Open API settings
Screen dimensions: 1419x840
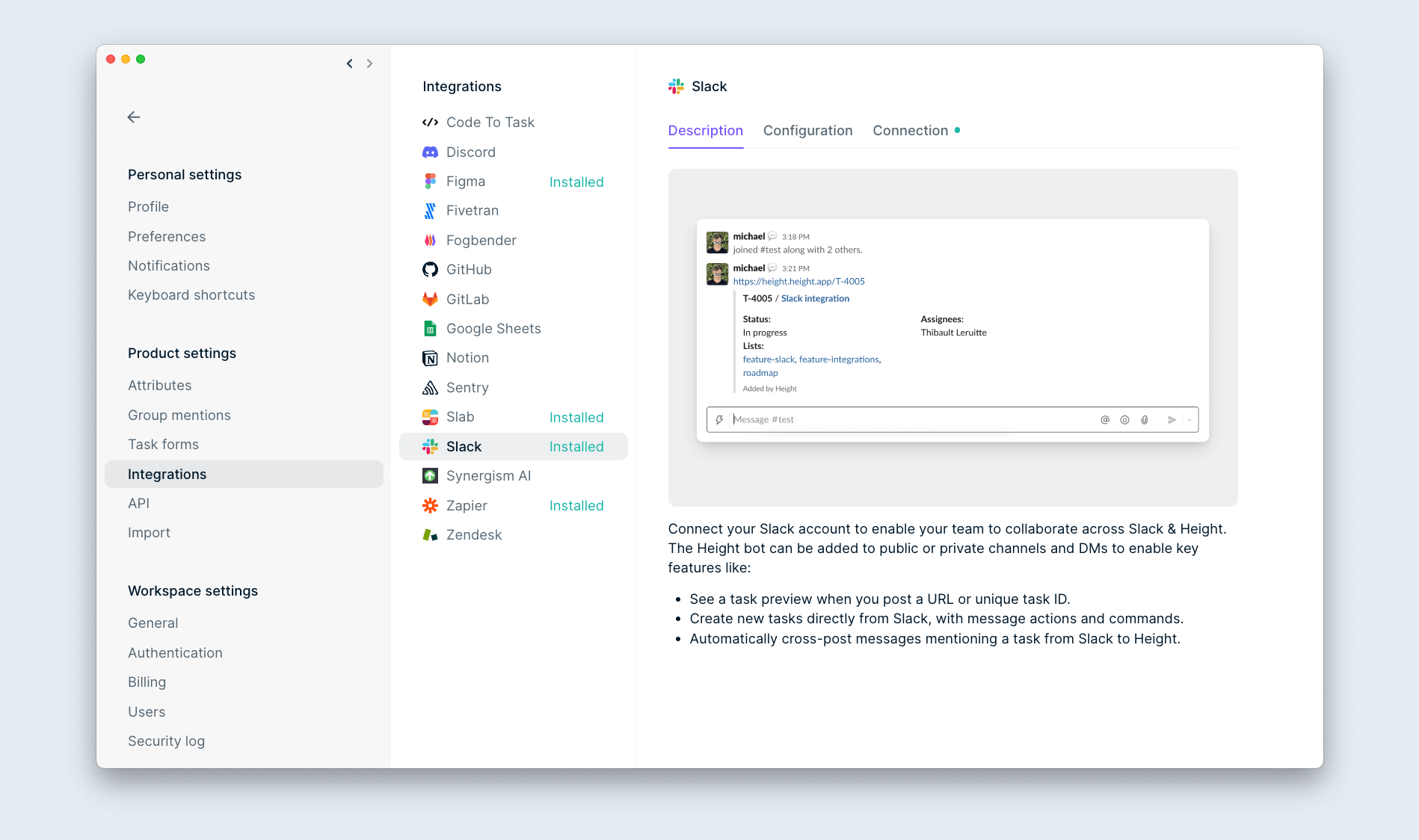139,504
